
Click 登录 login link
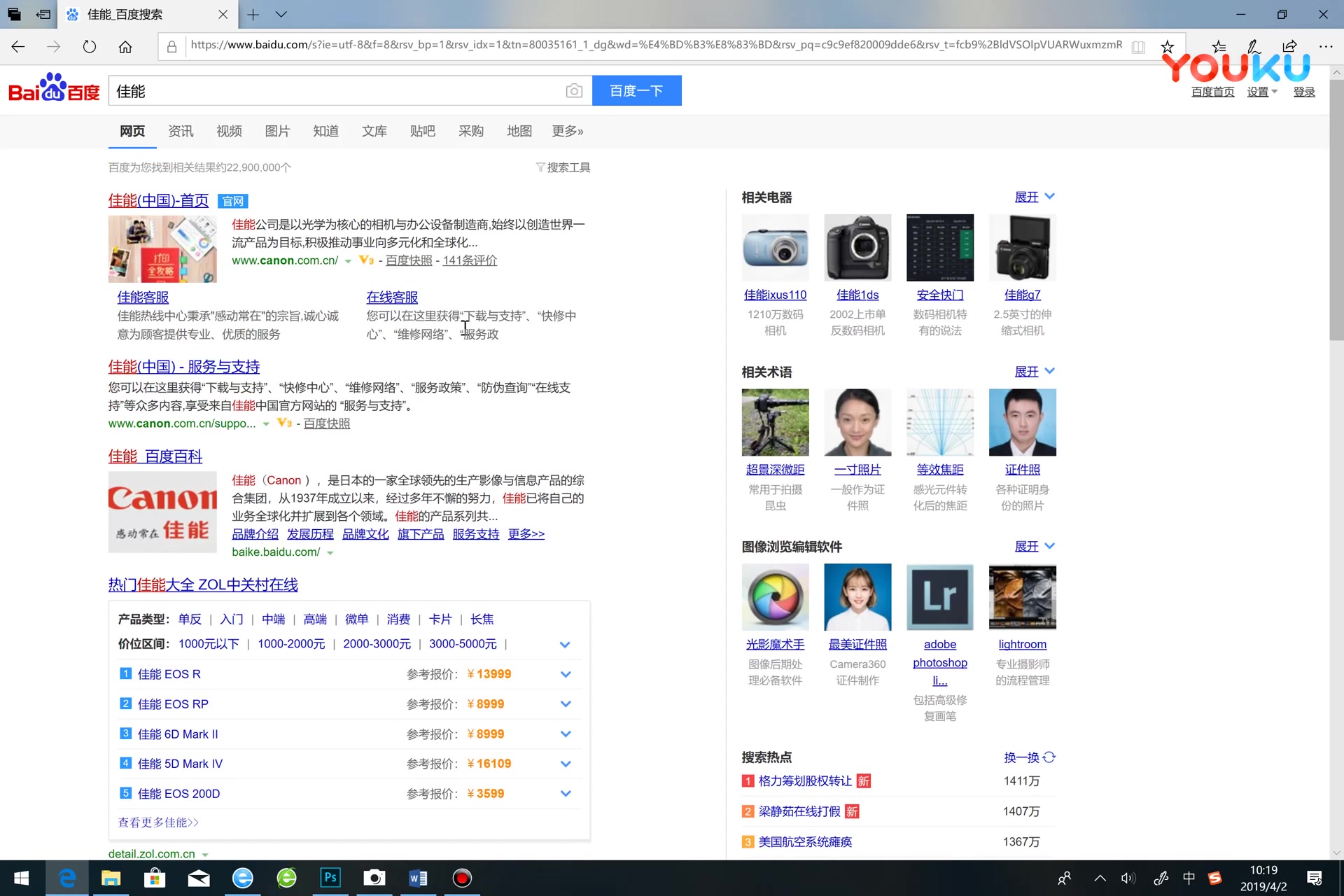(1304, 92)
